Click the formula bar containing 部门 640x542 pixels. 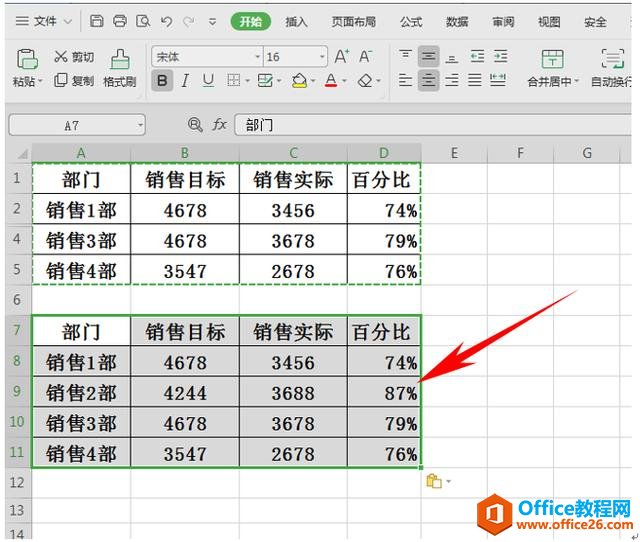pyautogui.click(x=433, y=125)
